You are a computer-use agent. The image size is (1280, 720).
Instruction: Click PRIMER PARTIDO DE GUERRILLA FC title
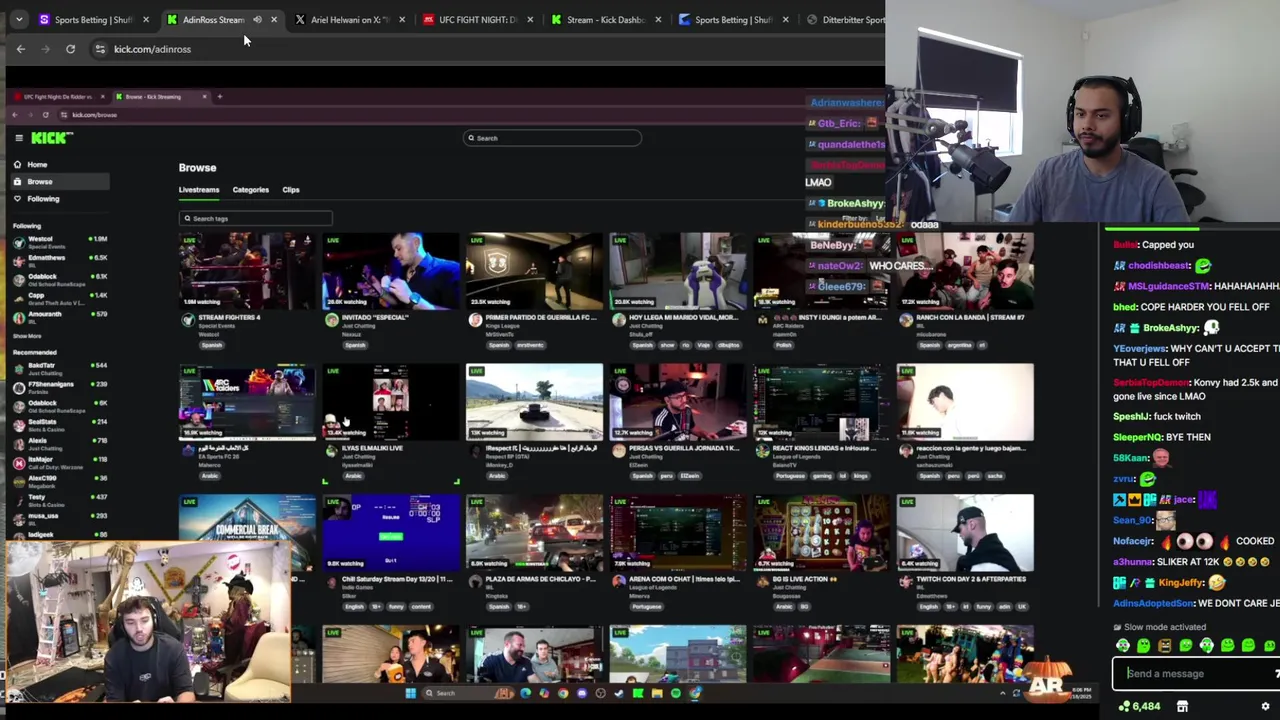pos(541,317)
